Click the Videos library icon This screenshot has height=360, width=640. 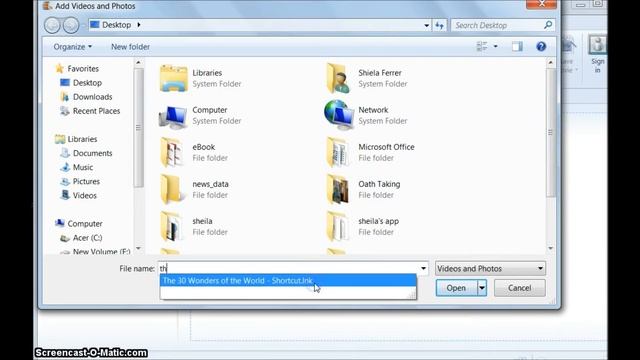pos(65,195)
